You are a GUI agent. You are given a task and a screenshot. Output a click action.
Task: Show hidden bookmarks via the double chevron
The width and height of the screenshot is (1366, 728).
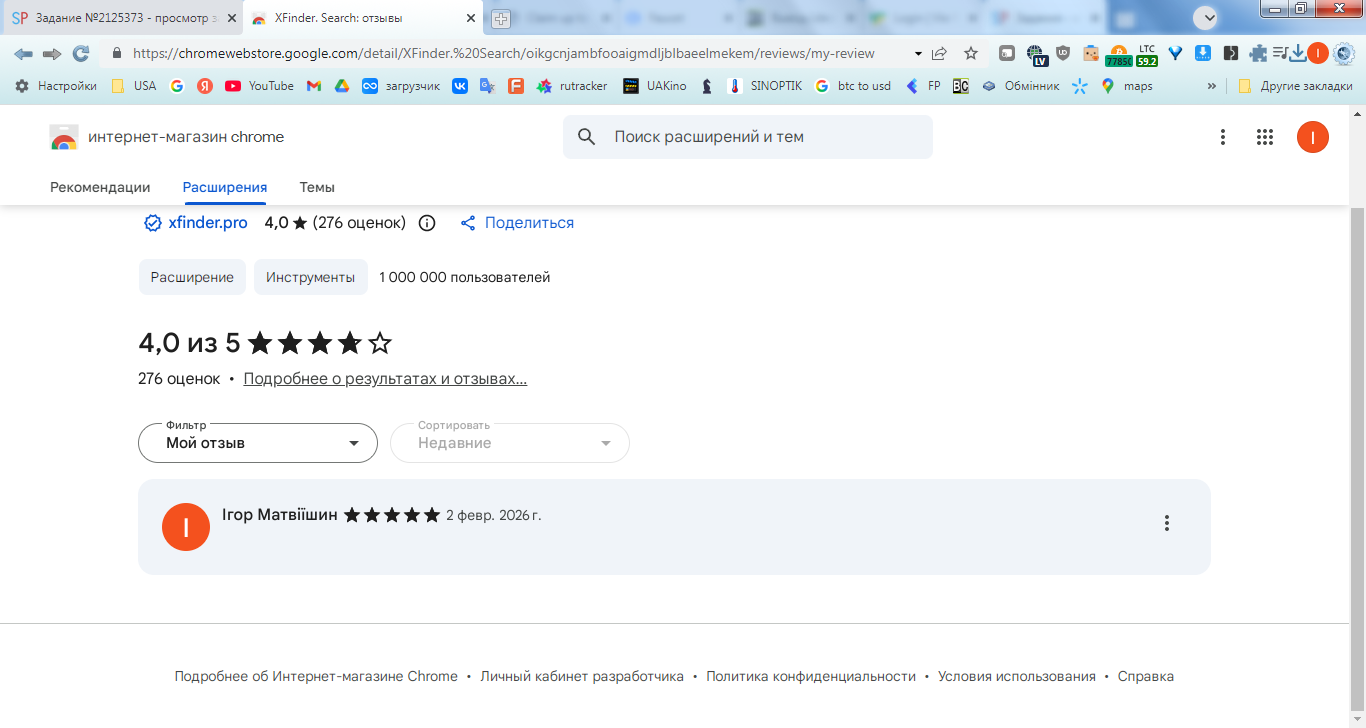coord(1212,86)
